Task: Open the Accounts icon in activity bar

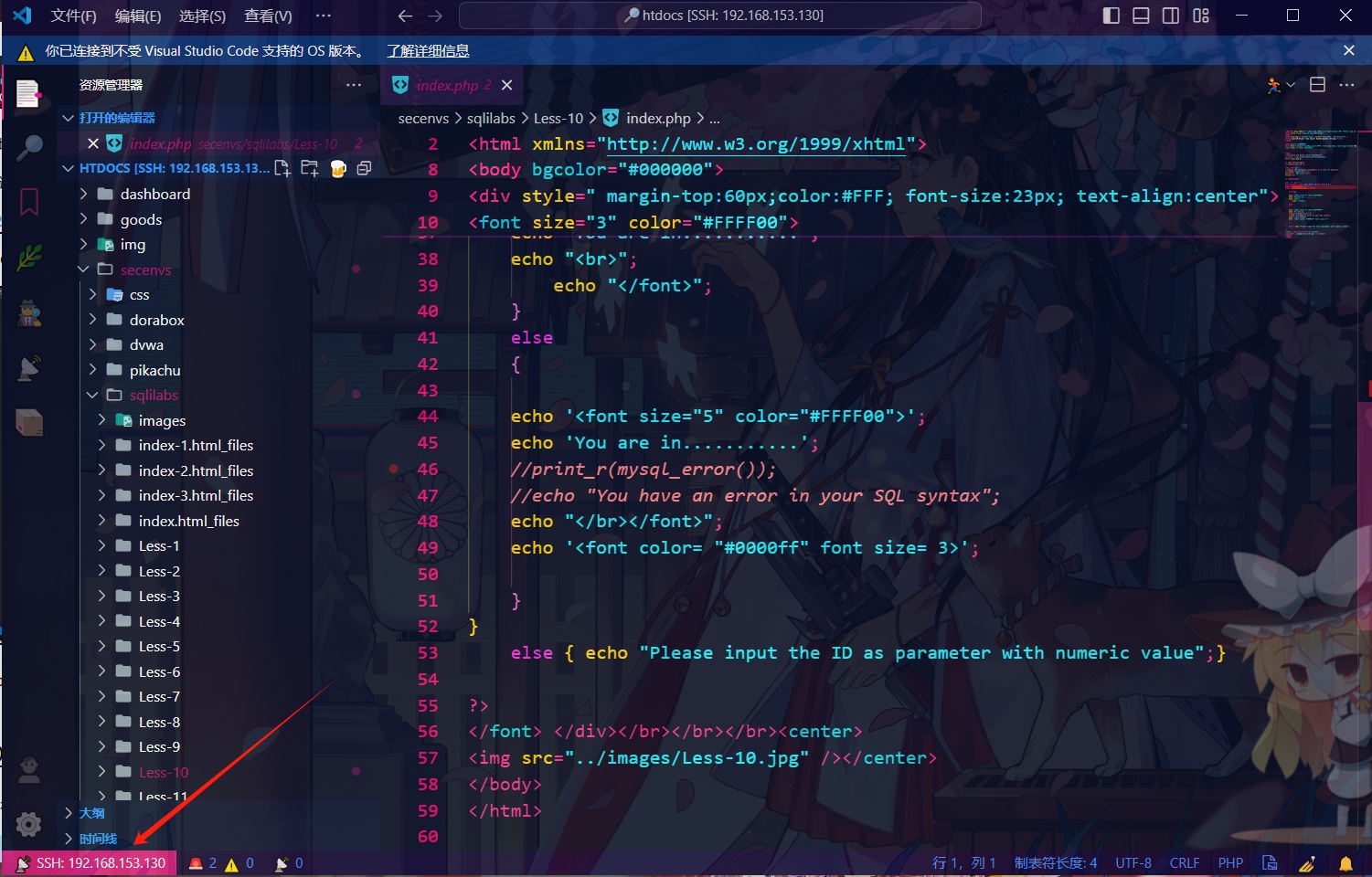Action: [28, 770]
